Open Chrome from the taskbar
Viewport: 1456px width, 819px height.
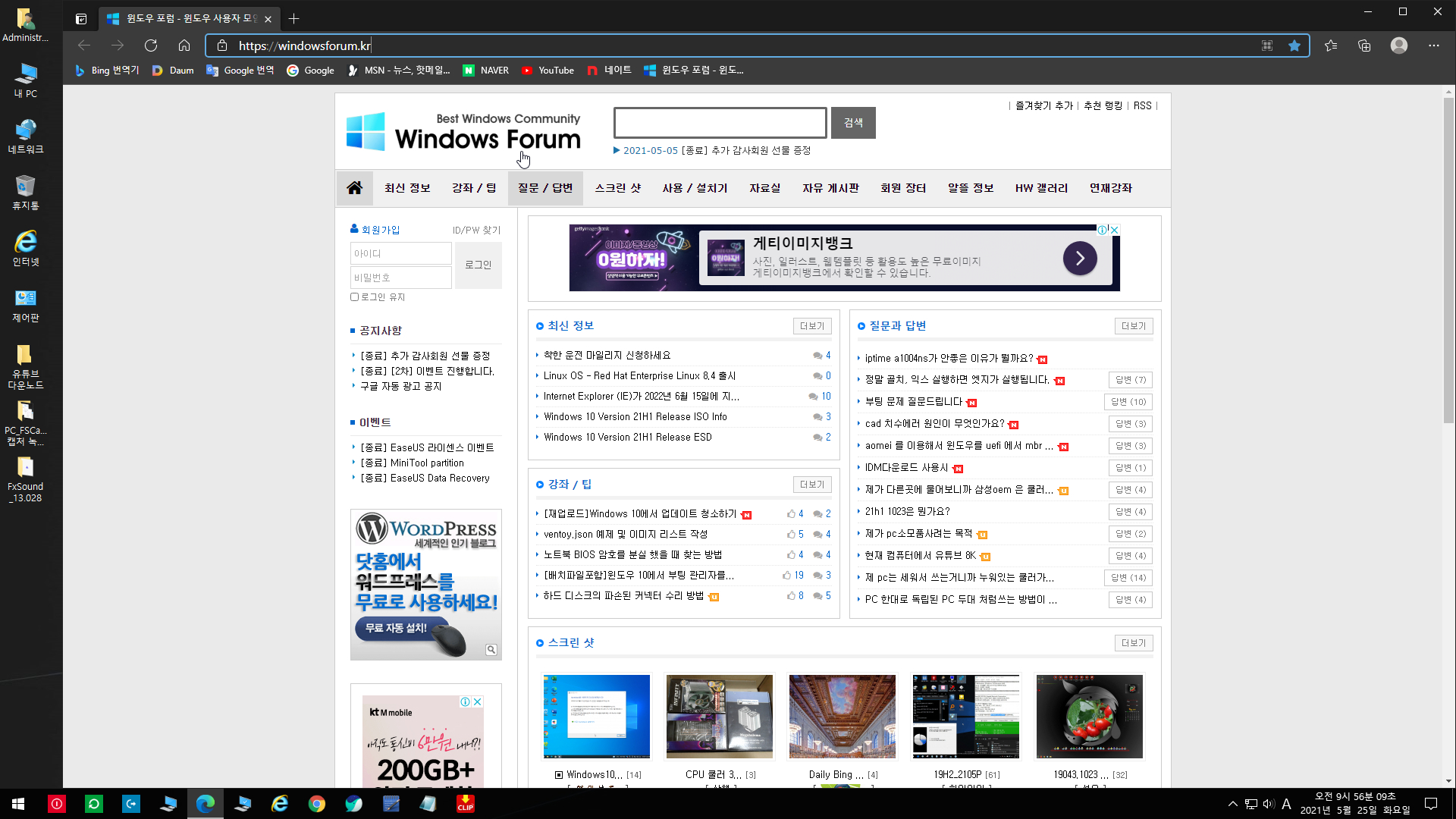tap(317, 804)
